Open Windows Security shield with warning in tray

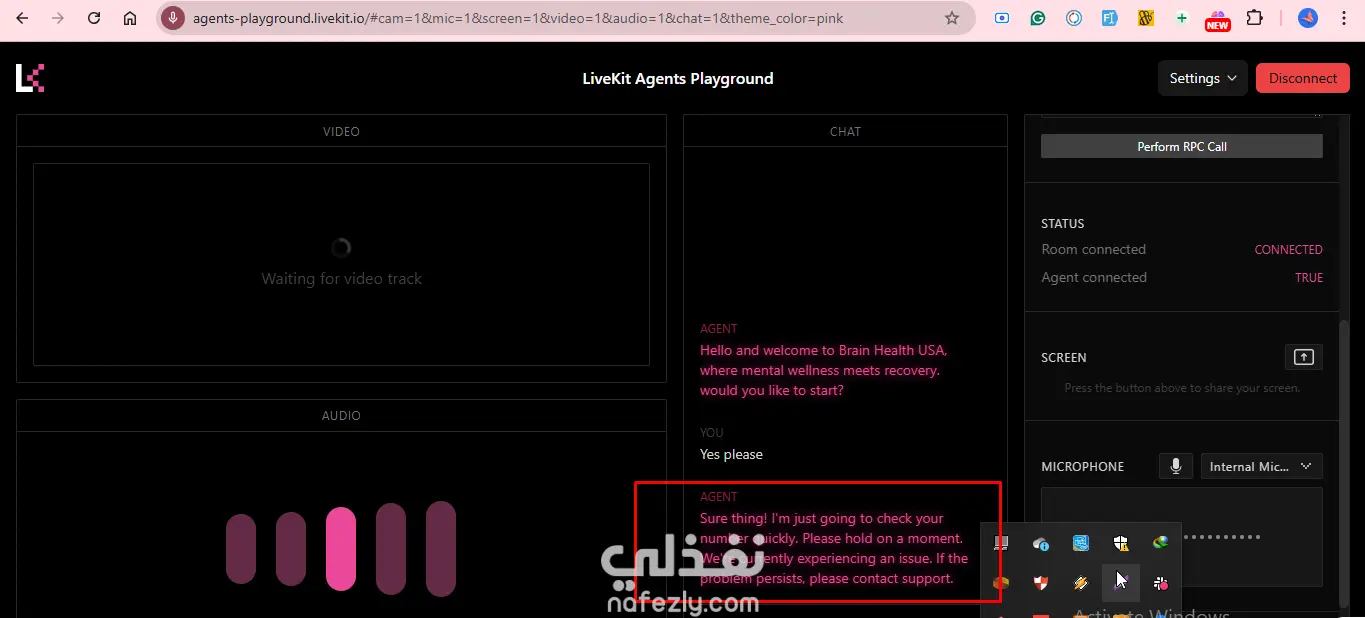click(1121, 543)
